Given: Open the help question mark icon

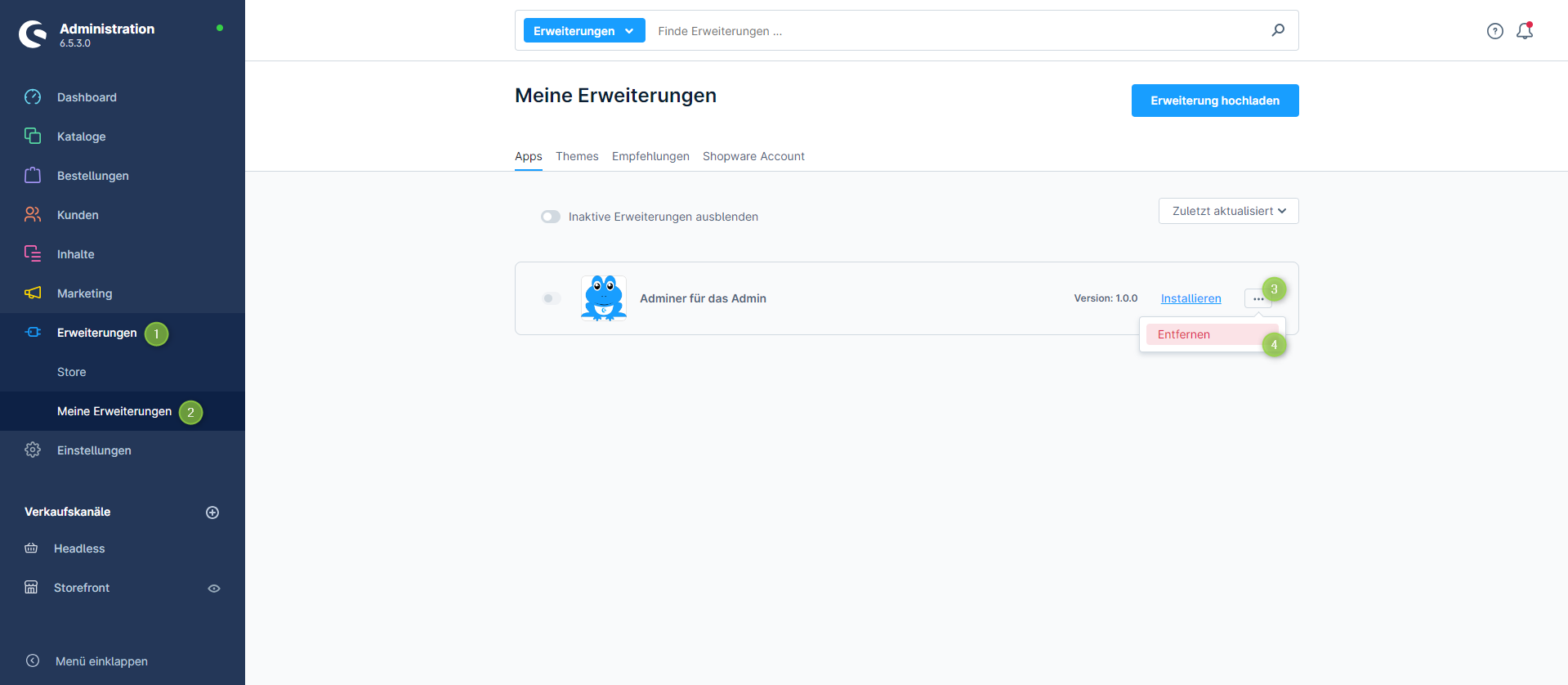Looking at the screenshot, I should (x=1494, y=31).
